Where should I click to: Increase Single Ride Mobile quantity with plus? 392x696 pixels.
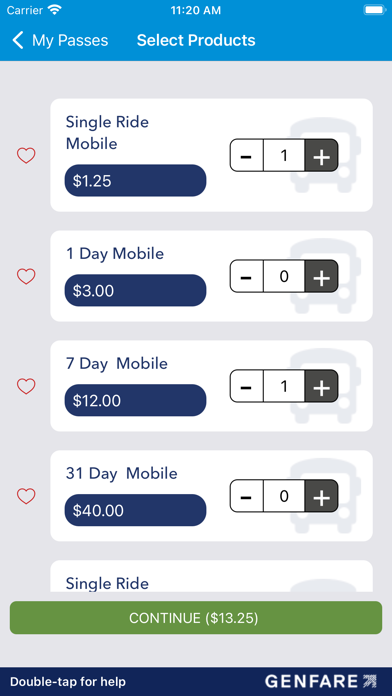321,155
